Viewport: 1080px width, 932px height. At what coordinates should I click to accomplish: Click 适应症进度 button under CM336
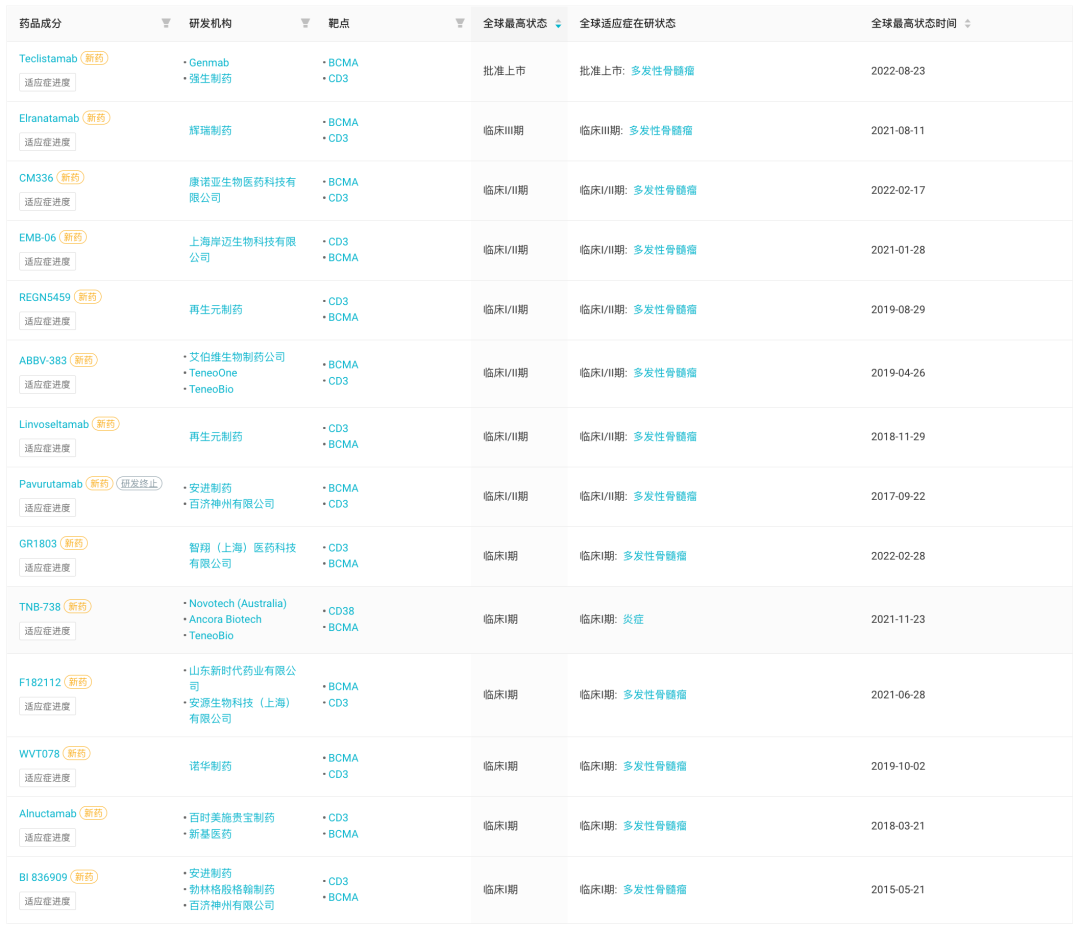[x=48, y=202]
